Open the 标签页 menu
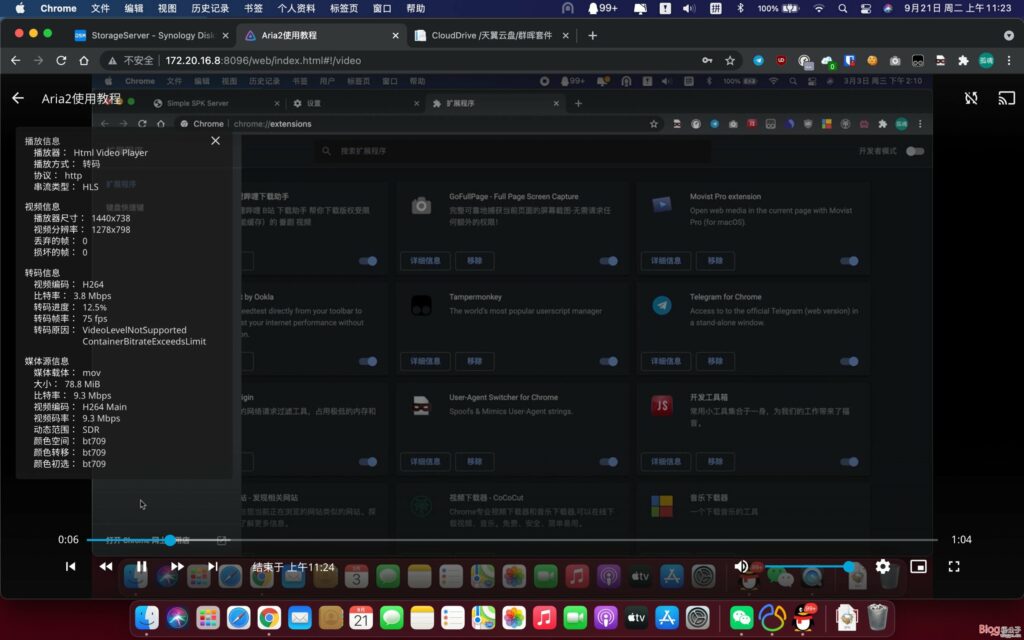The image size is (1024, 640). (344, 8)
